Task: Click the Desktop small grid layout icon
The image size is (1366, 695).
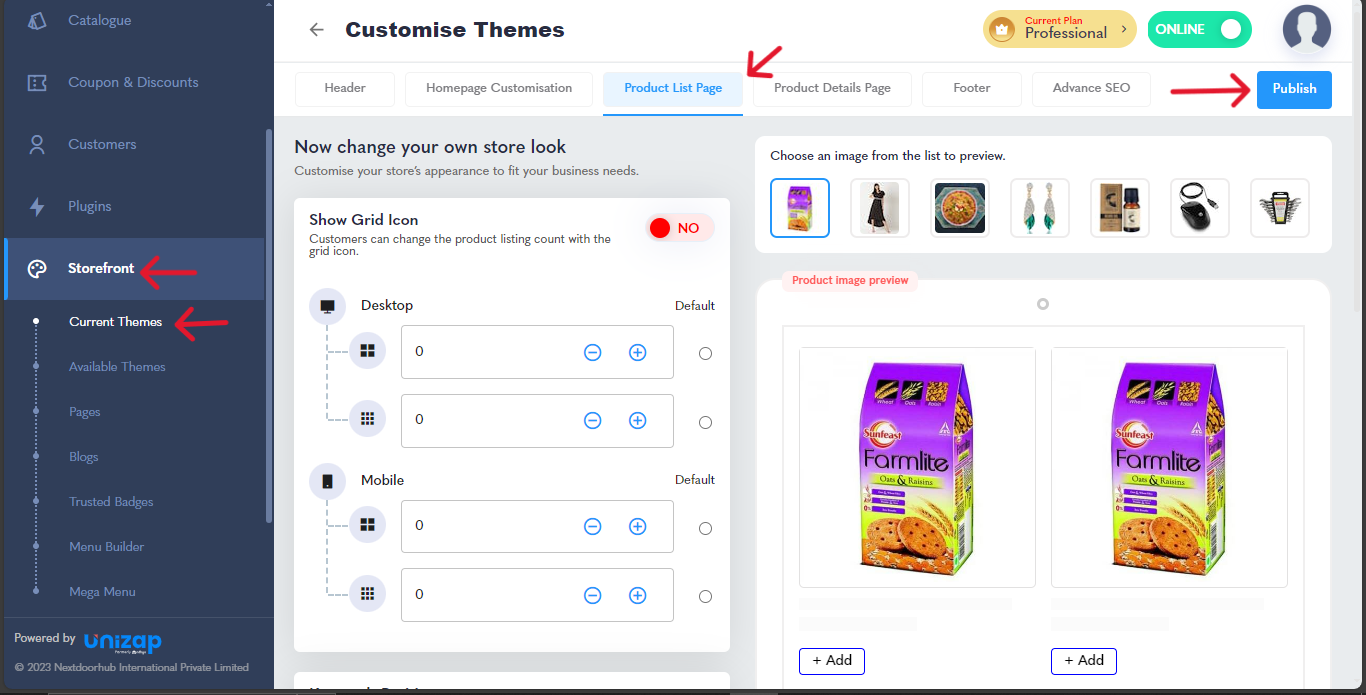Action: coord(367,420)
